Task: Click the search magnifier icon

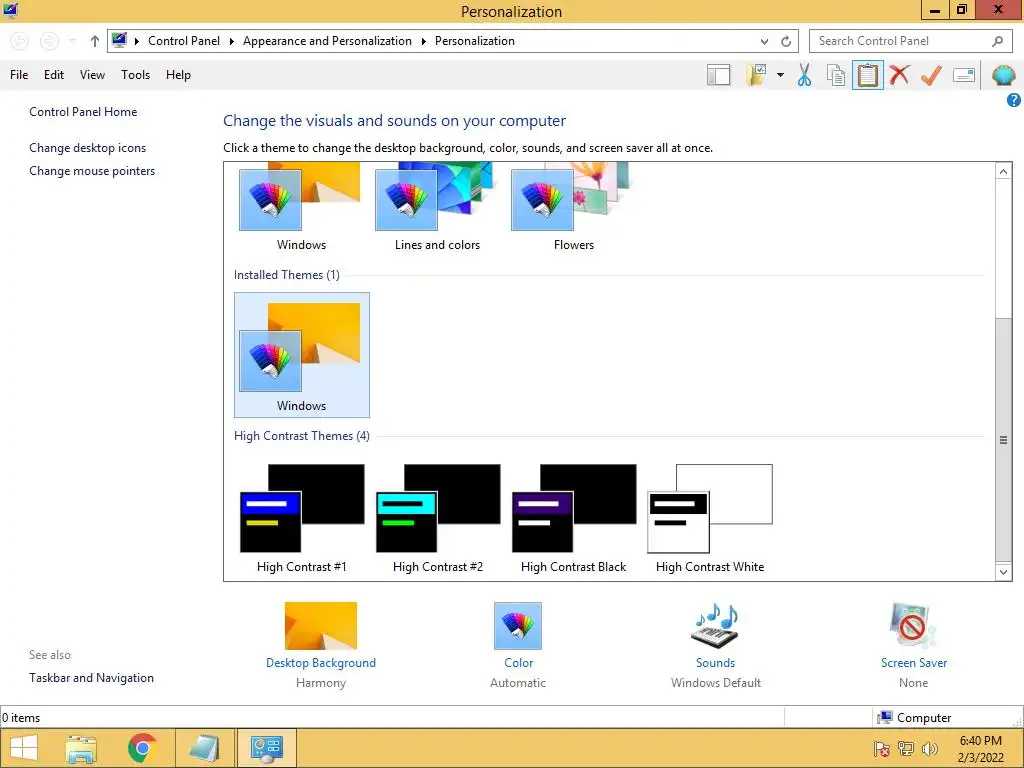Action: point(997,41)
